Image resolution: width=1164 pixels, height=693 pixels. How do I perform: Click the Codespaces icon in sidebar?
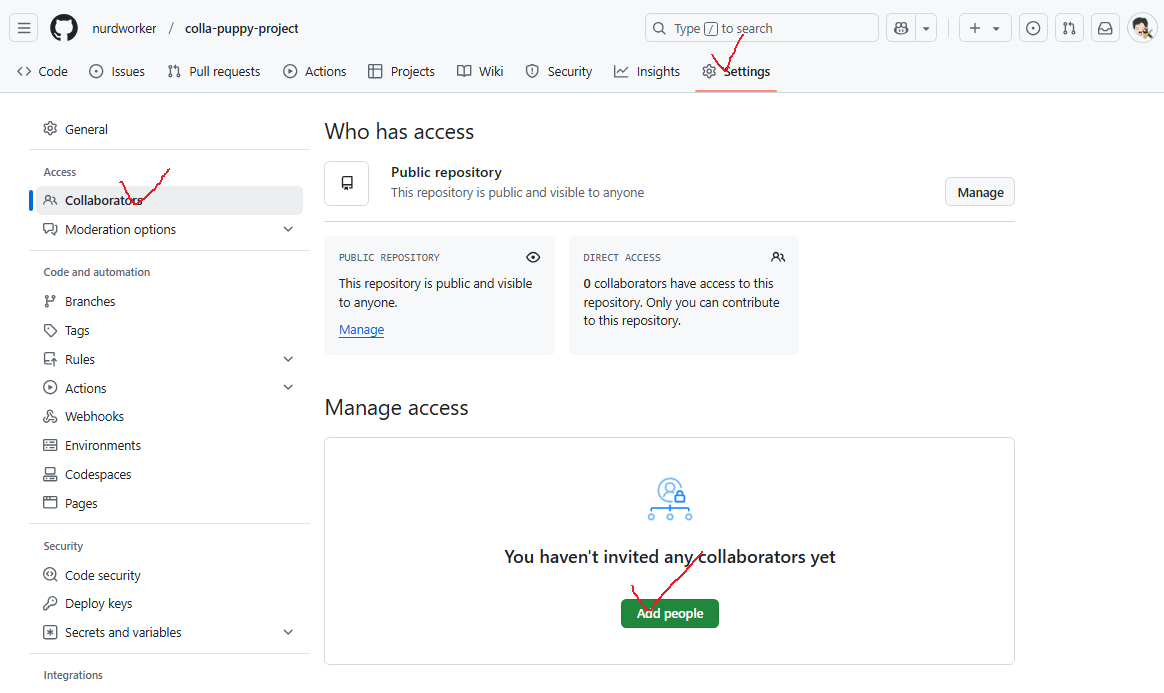click(50, 473)
